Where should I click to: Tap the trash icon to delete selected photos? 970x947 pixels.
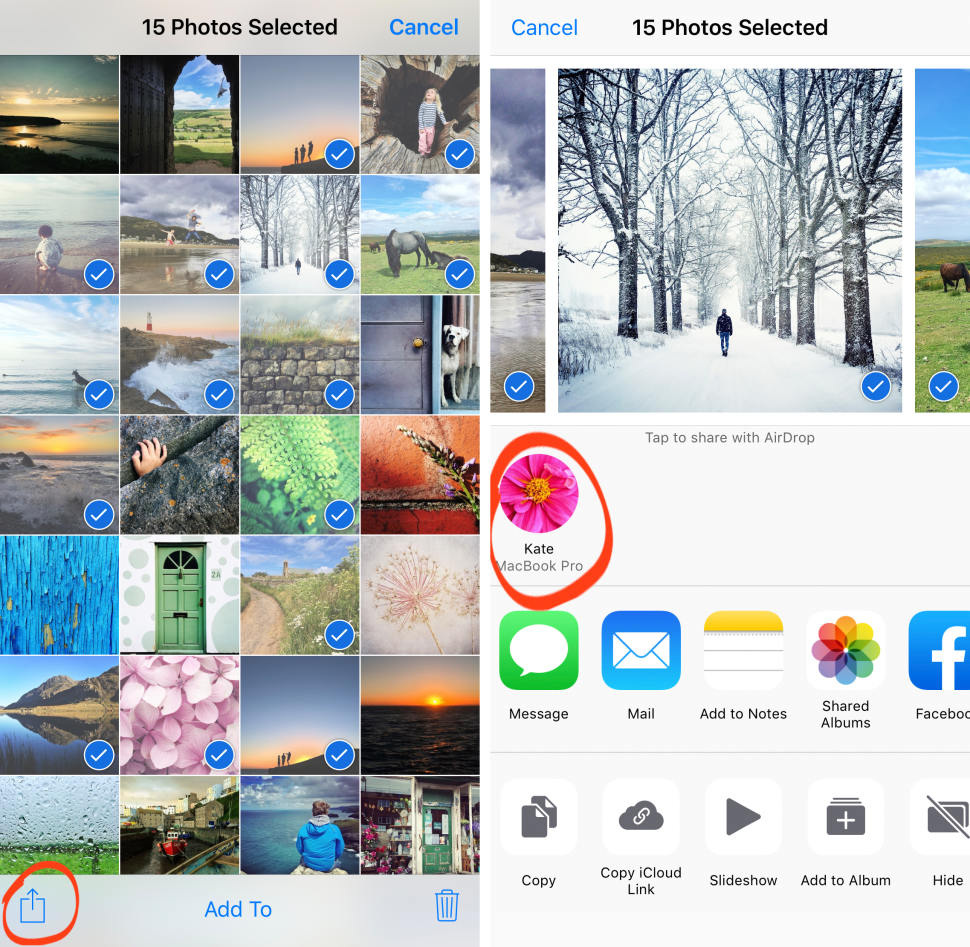click(x=447, y=905)
